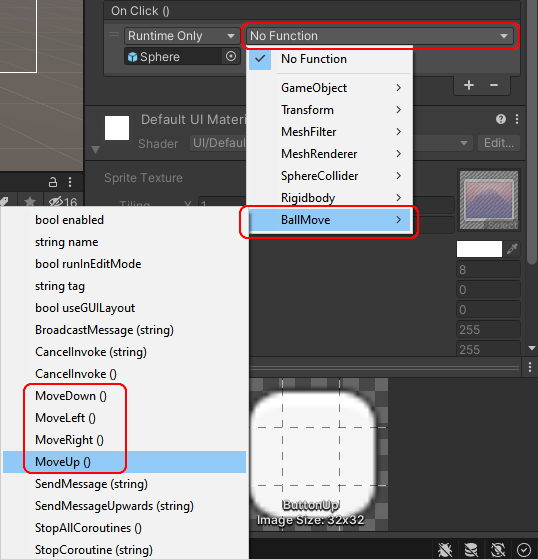Click the minus icon to remove the On Click event
The image size is (538, 559).
pyautogui.click(x=494, y=85)
